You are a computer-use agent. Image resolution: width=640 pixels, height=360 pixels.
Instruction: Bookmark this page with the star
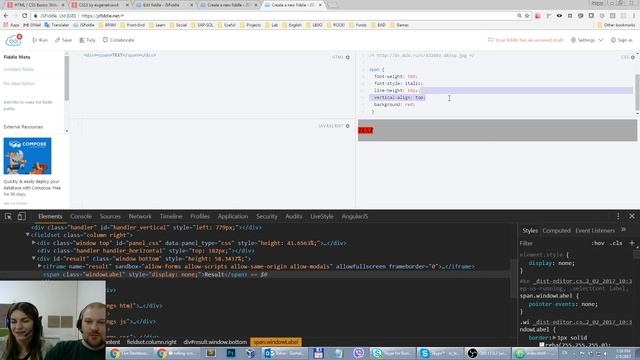pos(527,16)
